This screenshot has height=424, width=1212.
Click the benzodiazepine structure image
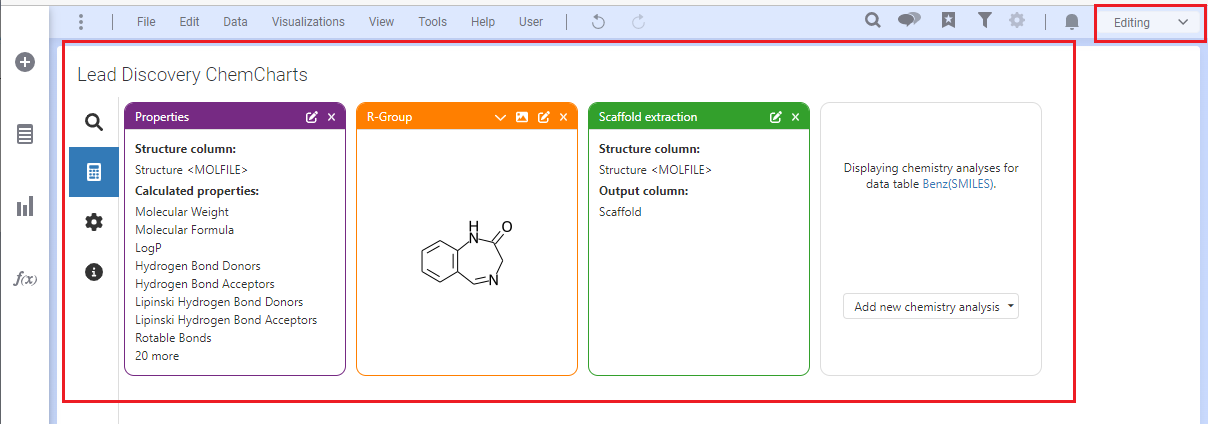466,251
